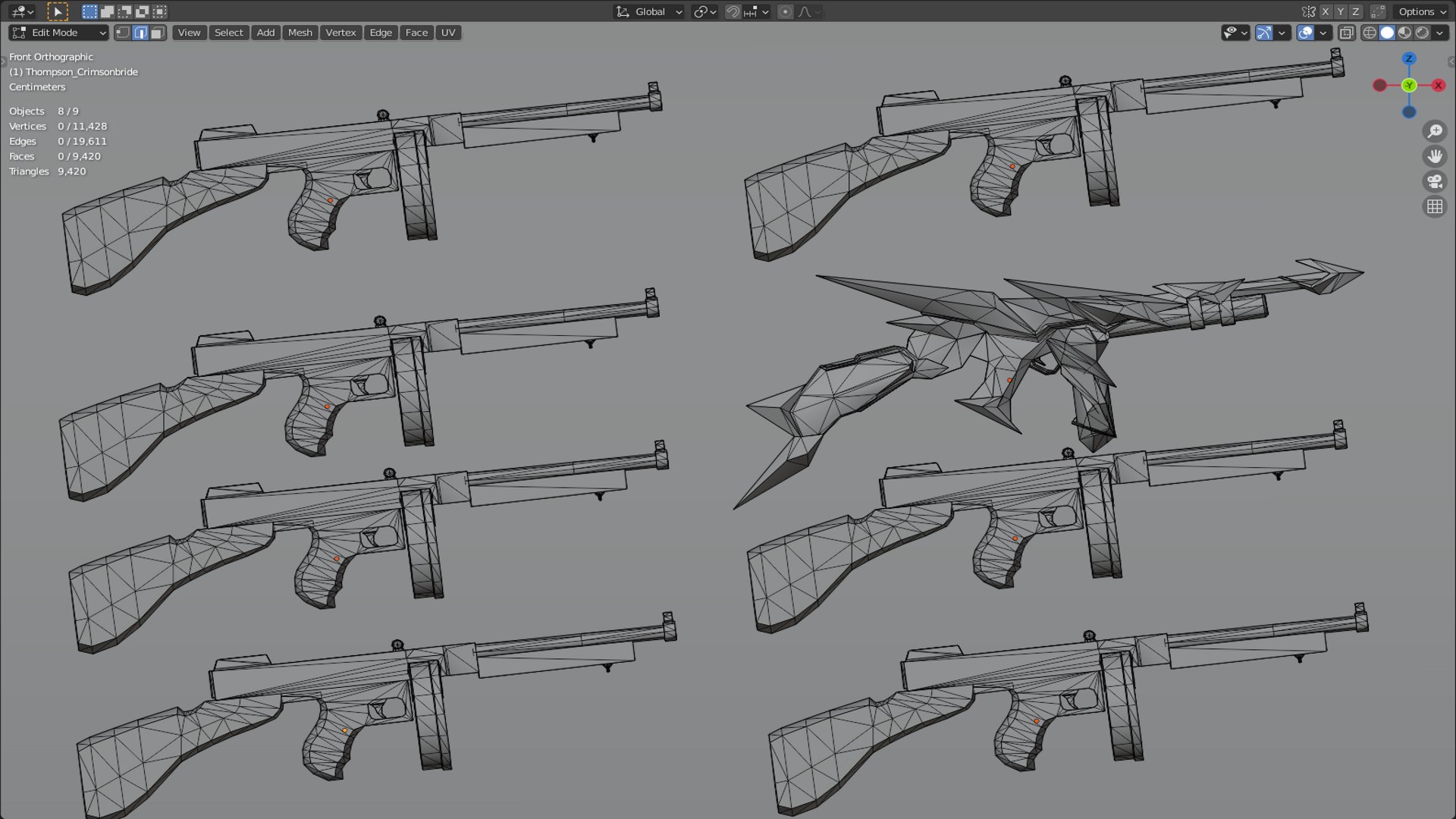The image size is (1456, 819).
Task: Click the pan hand viewport icon
Action: 1435,156
